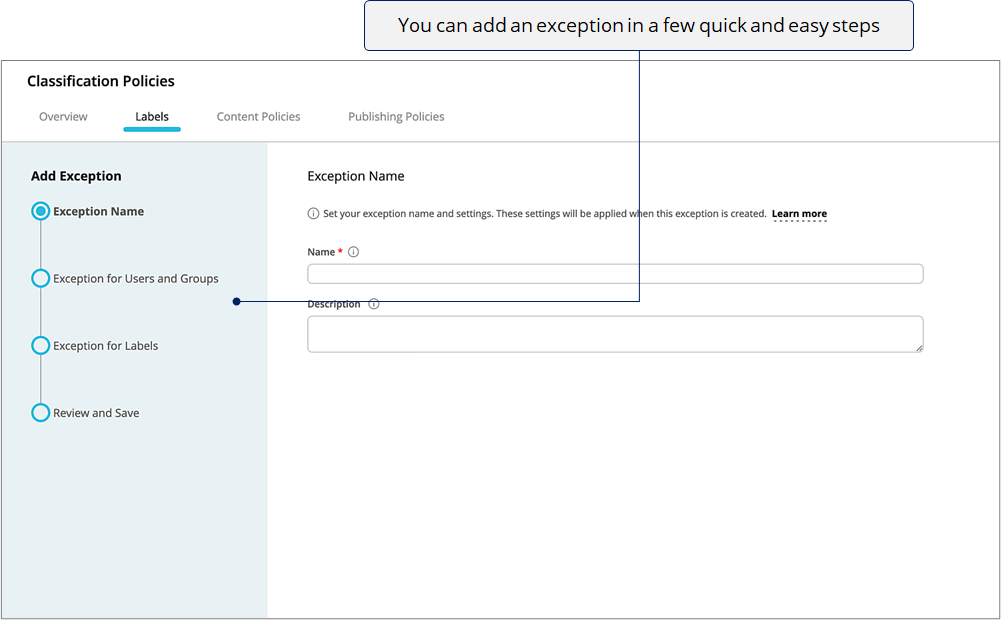Click the Review and Save step text
Image resolution: width=1001 pixels, height=620 pixels.
[x=96, y=413]
